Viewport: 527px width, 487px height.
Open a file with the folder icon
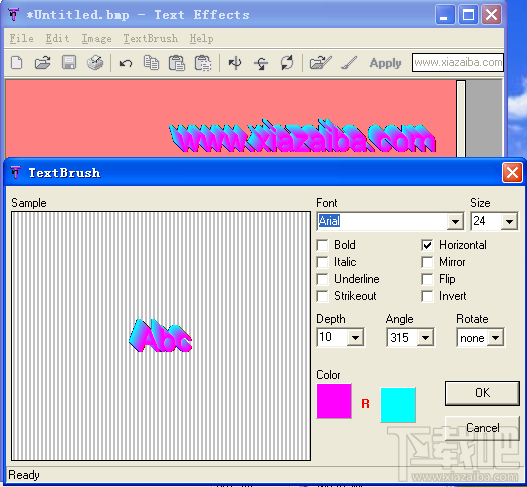click(42, 63)
